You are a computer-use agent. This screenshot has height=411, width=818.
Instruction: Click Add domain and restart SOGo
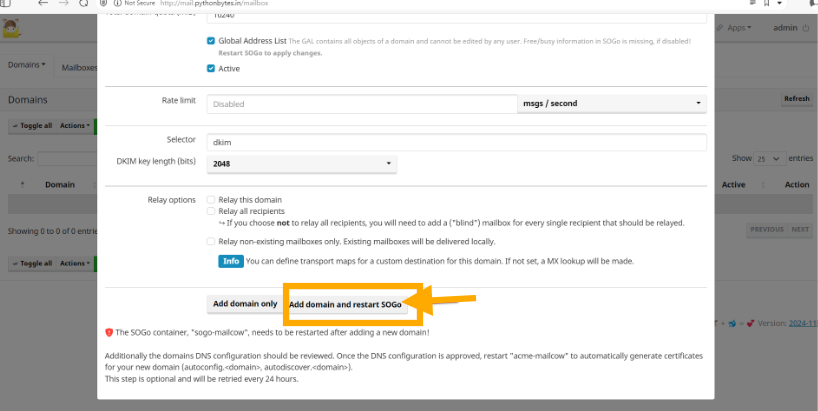(345, 304)
